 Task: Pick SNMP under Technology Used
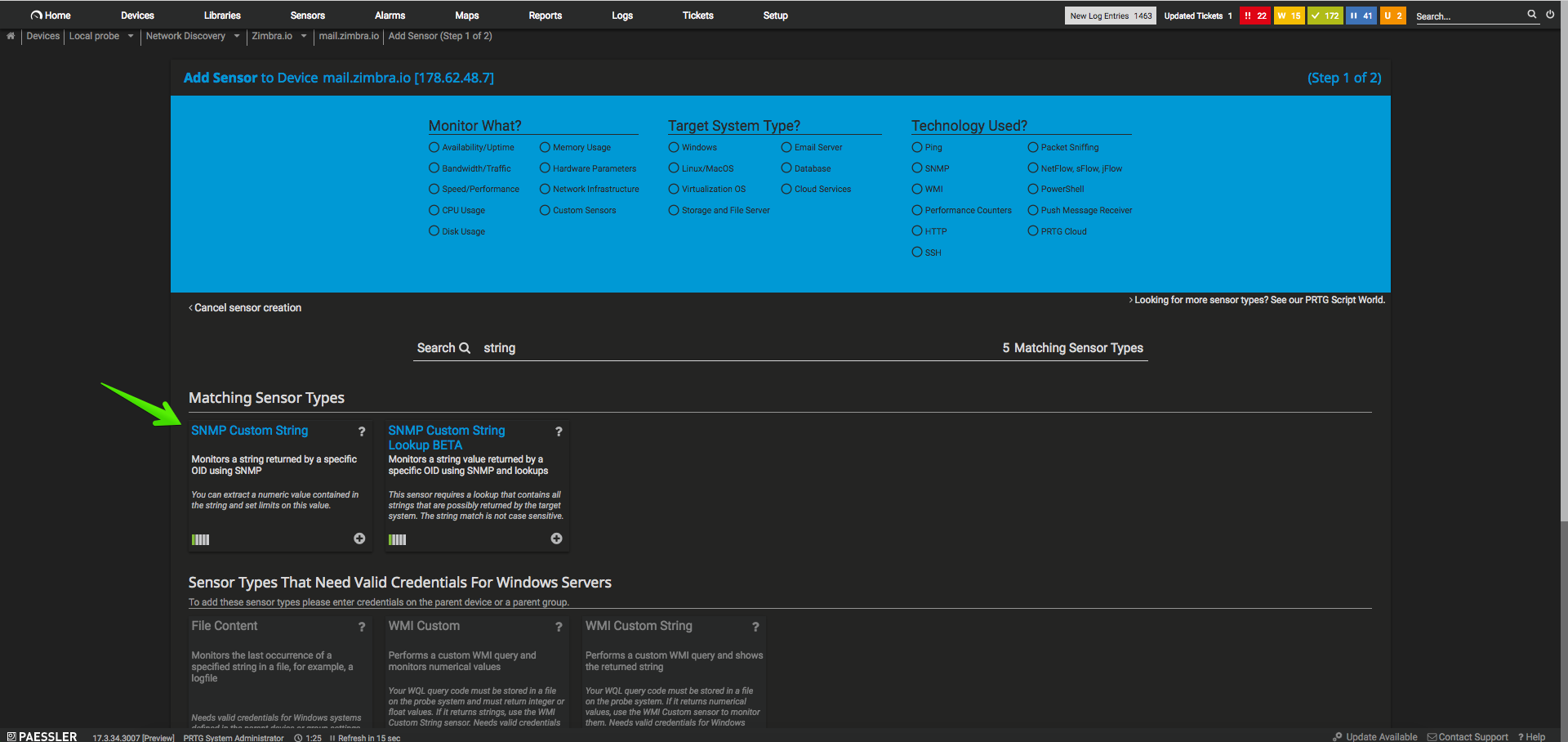(917, 168)
